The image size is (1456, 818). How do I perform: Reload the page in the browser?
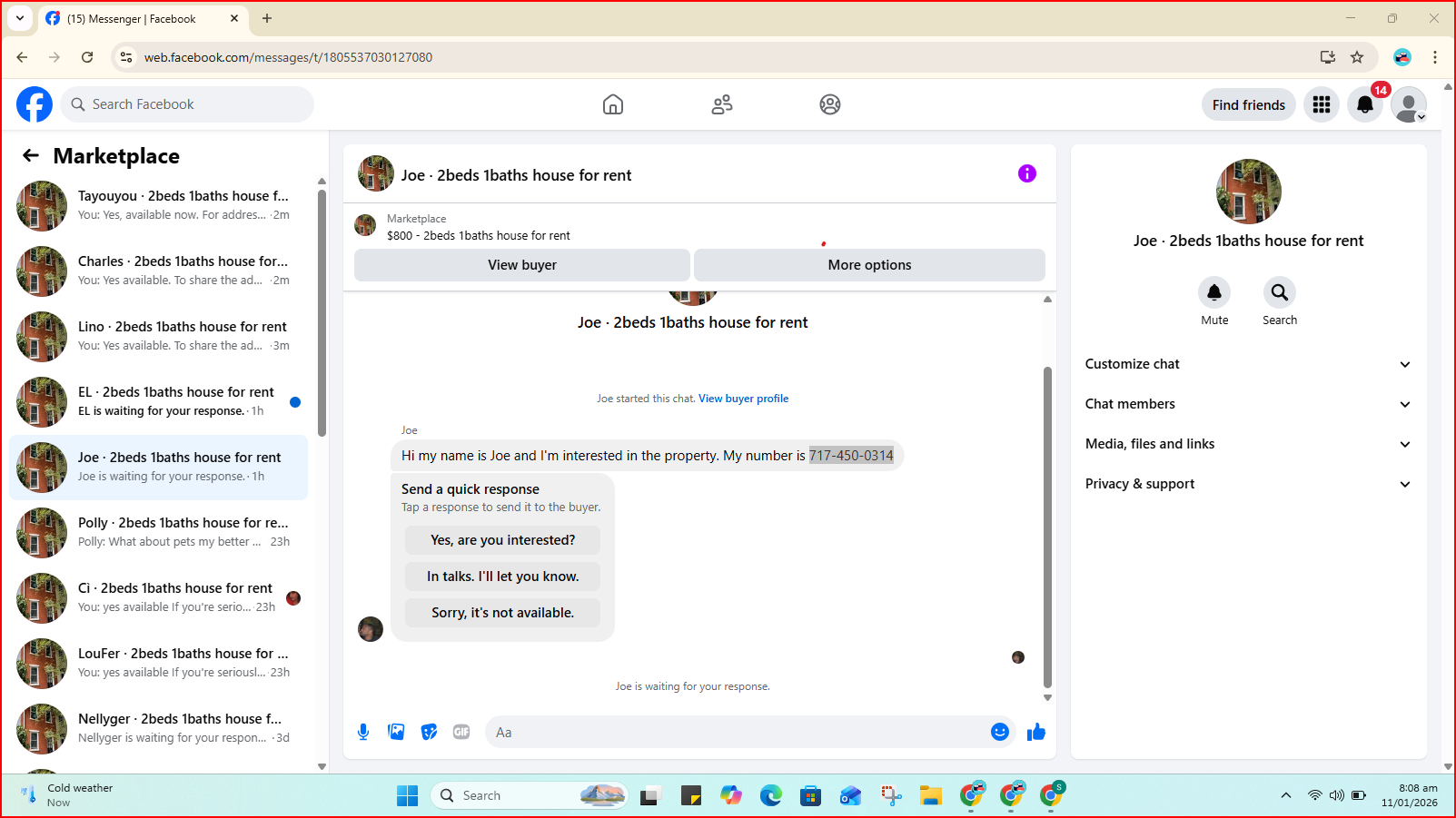click(87, 57)
